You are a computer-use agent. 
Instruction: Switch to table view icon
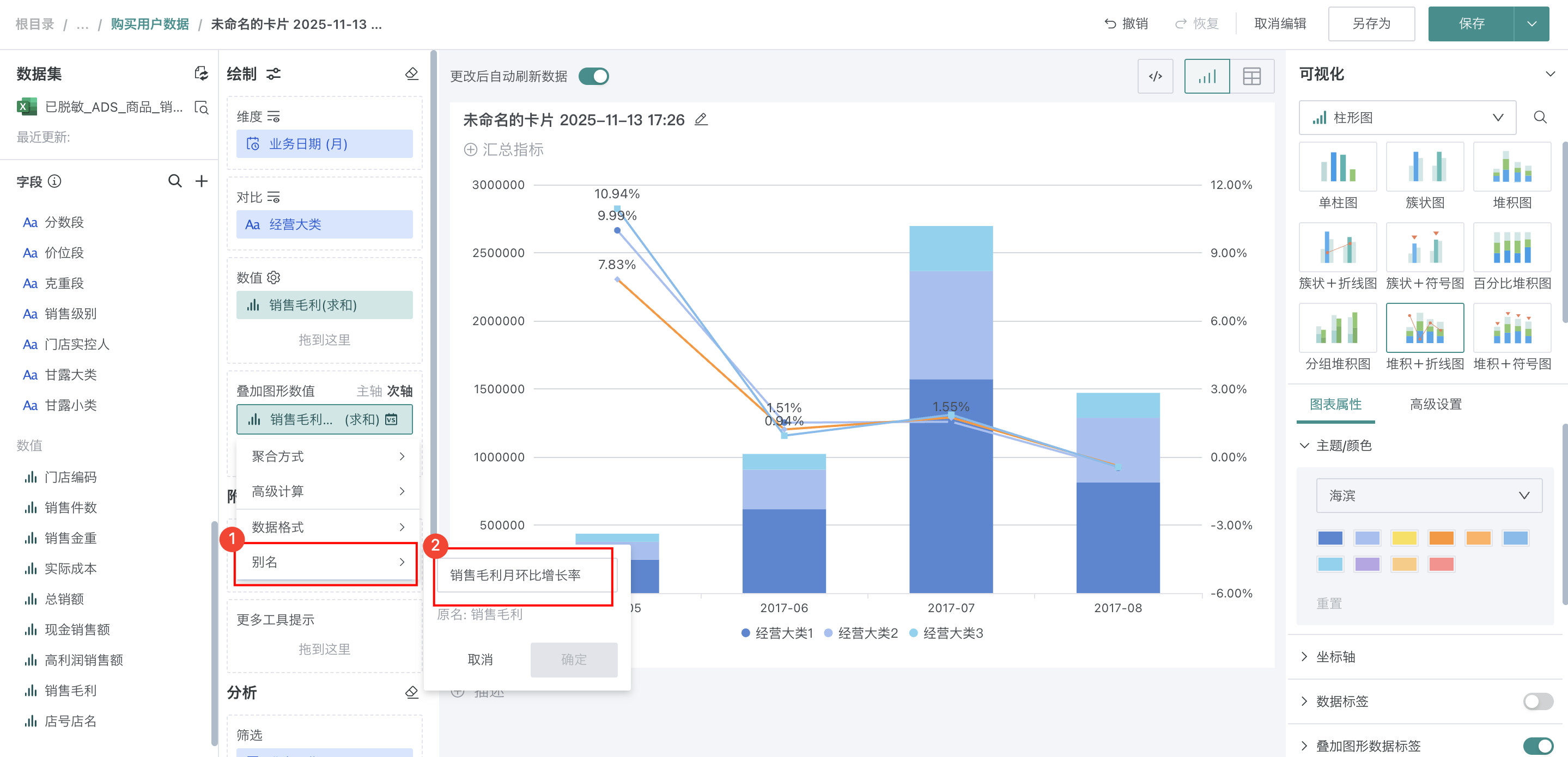1251,76
